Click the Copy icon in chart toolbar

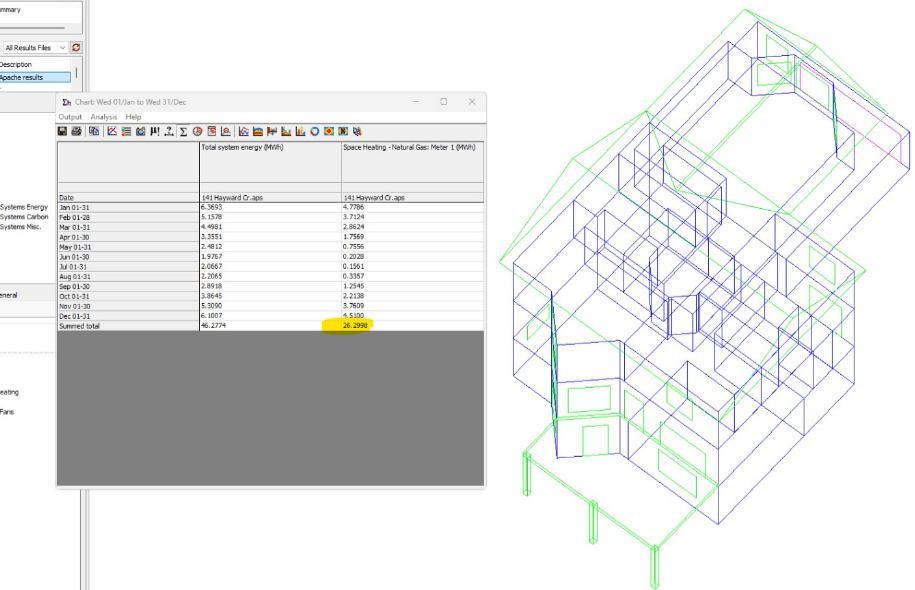pos(93,131)
